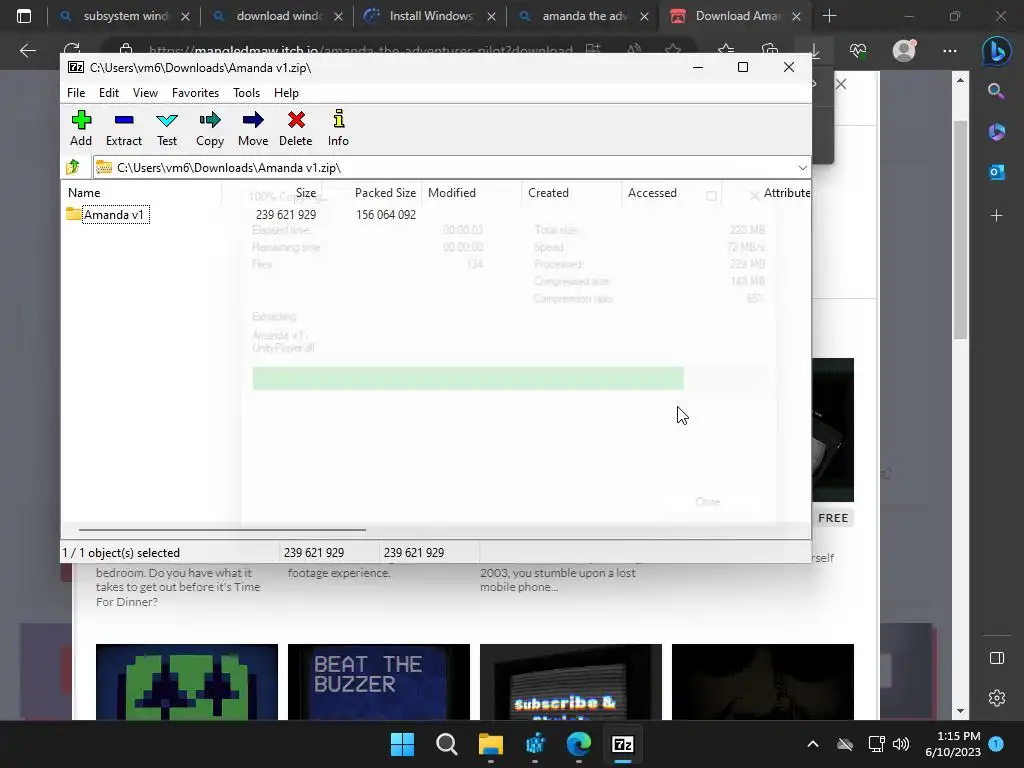
Task: Click the red Delete icon
Action: click(296, 128)
